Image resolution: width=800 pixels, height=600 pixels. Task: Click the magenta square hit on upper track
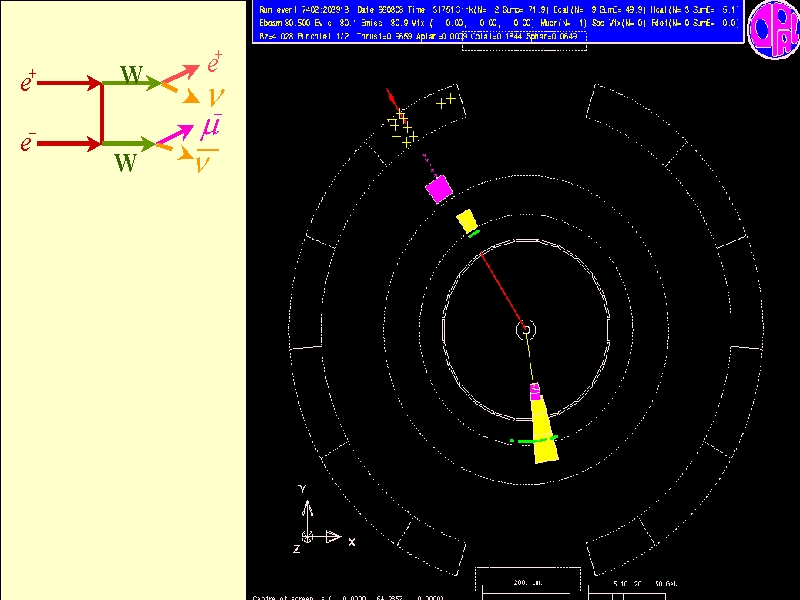click(x=438, y=187)
